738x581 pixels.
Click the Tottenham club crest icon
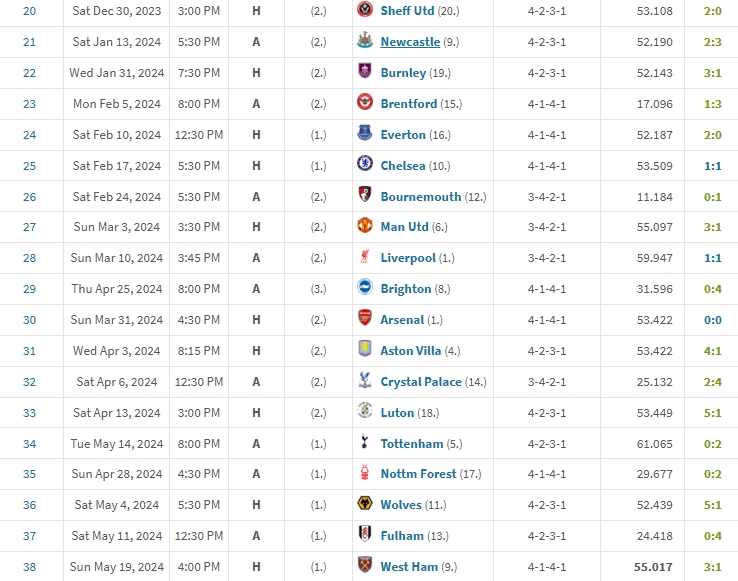tap(364, 443)
